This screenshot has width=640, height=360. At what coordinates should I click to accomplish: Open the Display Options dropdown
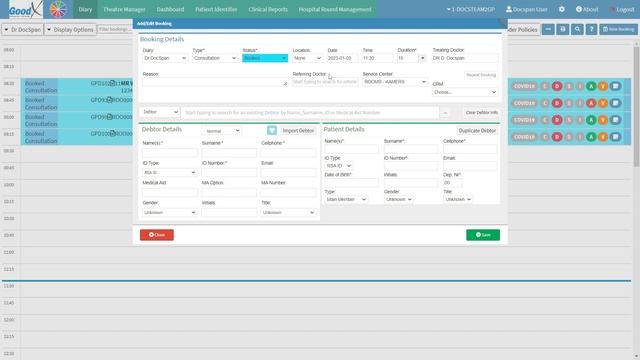[70, 29]
